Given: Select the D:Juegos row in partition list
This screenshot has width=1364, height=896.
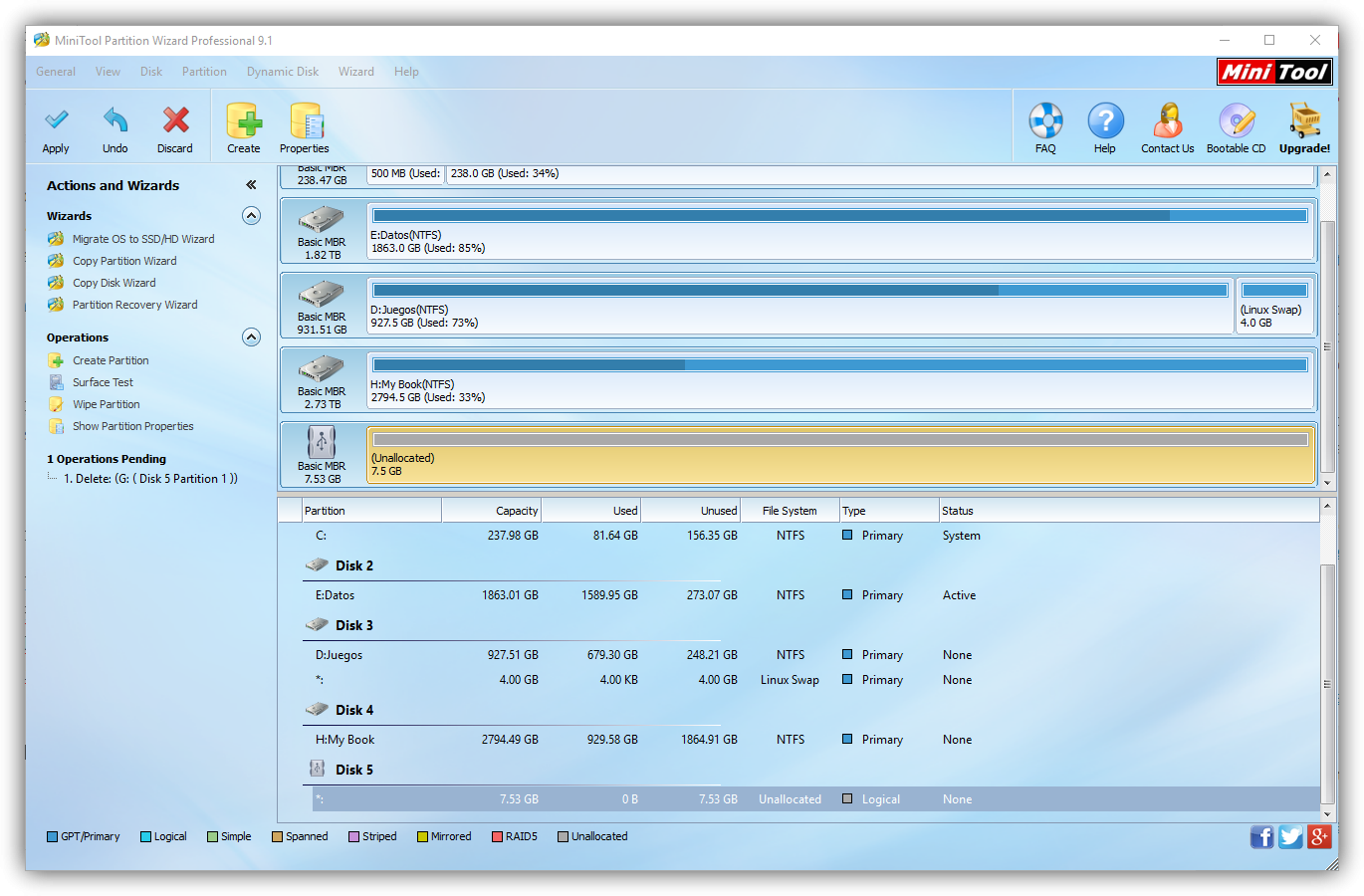Looking at the screenshot, I should click(815, 655).
